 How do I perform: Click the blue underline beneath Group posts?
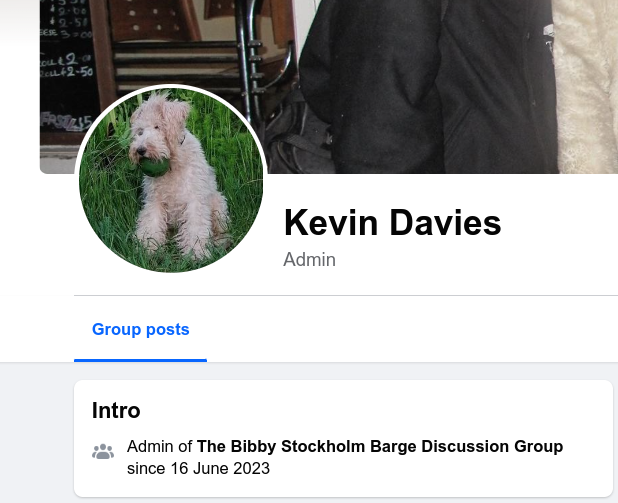tap(140, 360)
